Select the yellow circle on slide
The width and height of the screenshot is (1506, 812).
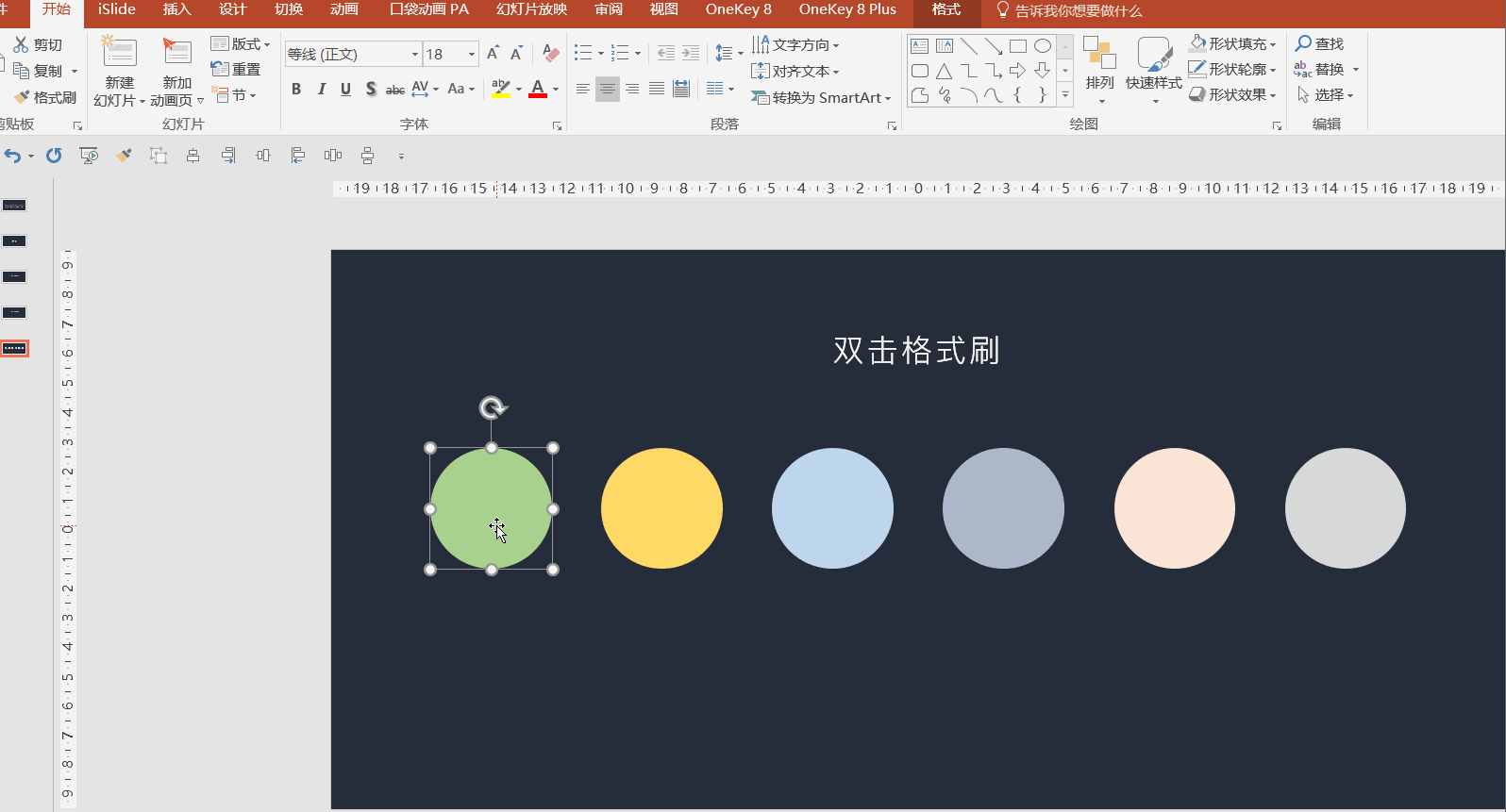(x=661, y=508)
